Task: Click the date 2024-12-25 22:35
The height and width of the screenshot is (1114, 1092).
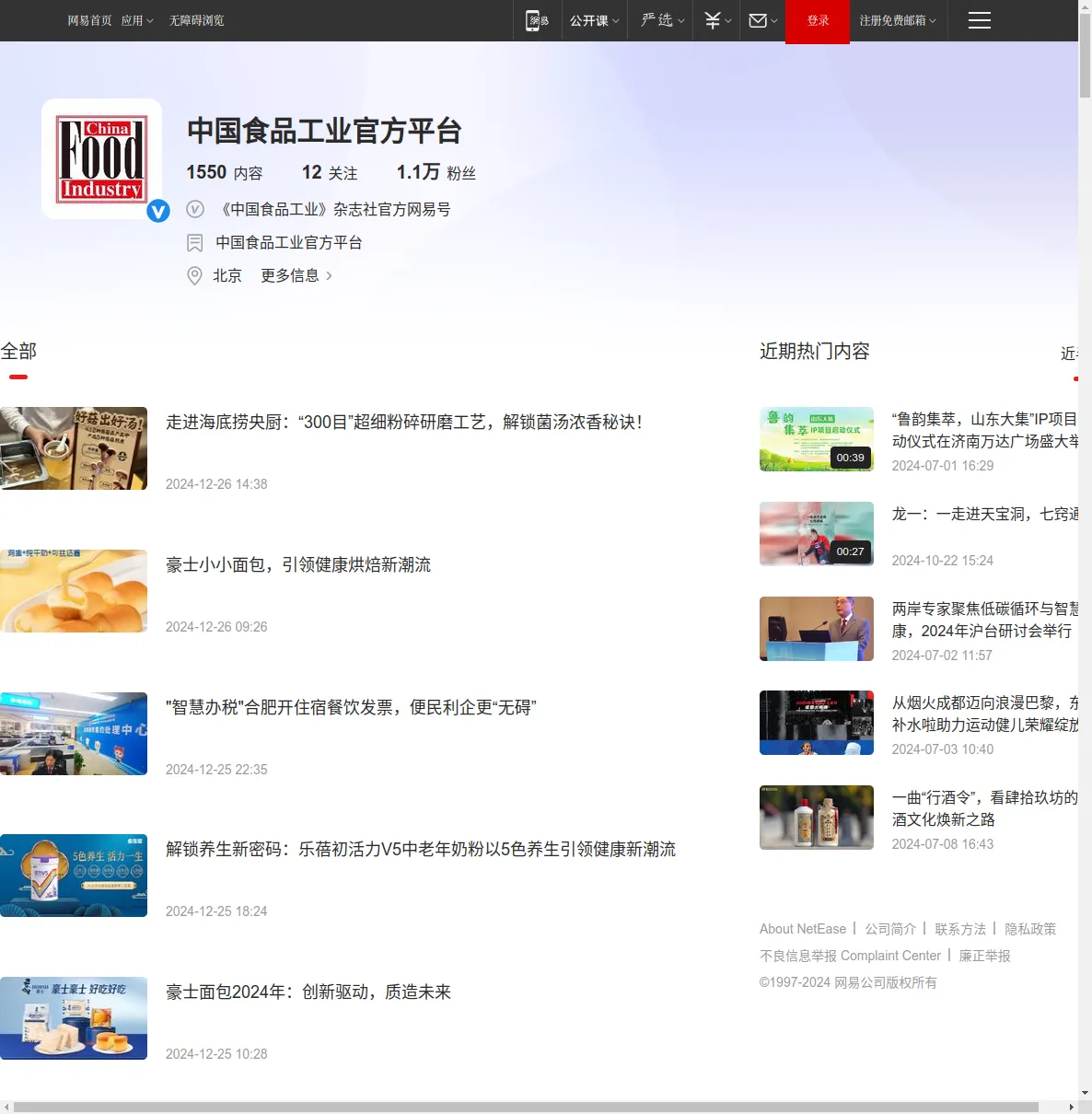Action: click(216, 770)
